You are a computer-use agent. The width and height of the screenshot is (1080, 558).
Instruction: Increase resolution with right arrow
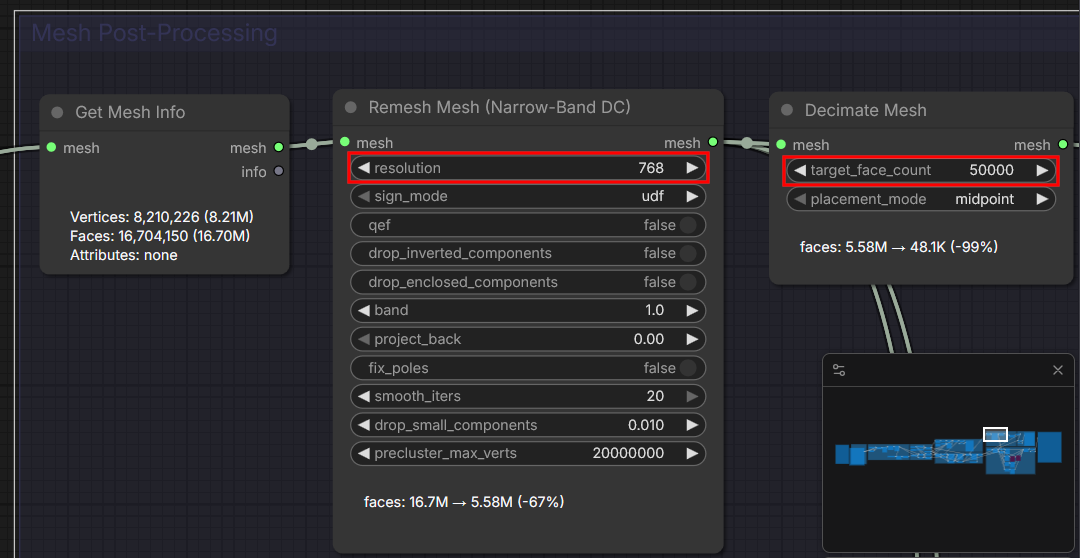pos(692,168)
